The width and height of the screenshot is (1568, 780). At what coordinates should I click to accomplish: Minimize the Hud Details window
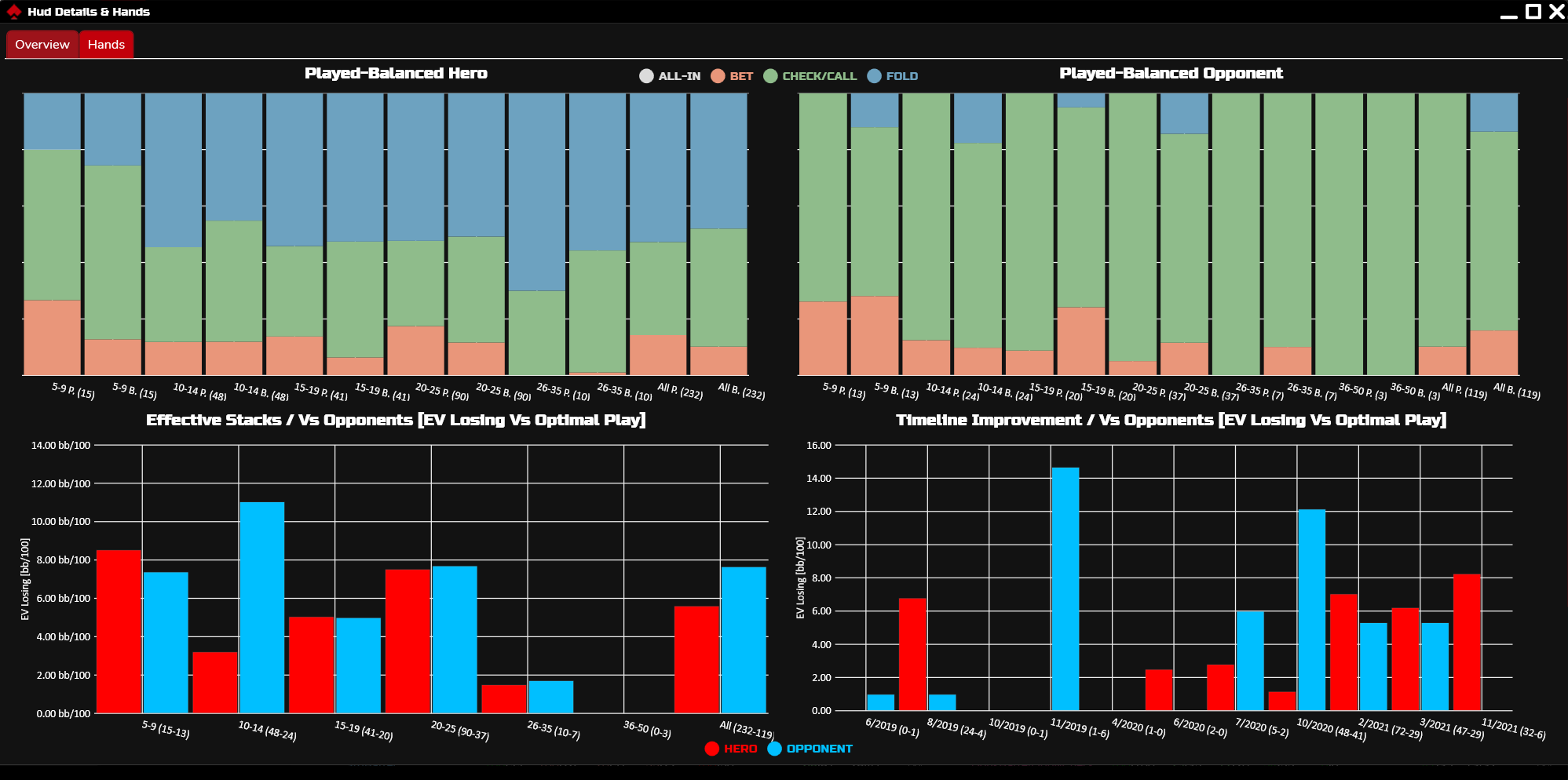(x=1508, y=12)
